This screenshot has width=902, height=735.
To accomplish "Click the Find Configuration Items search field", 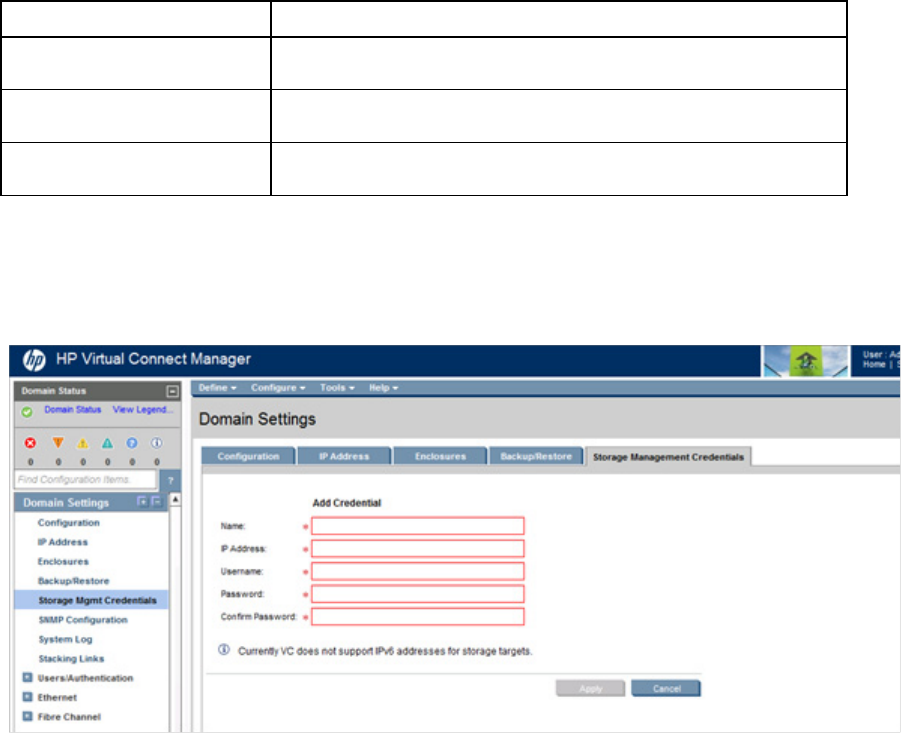I will [86, 480].
